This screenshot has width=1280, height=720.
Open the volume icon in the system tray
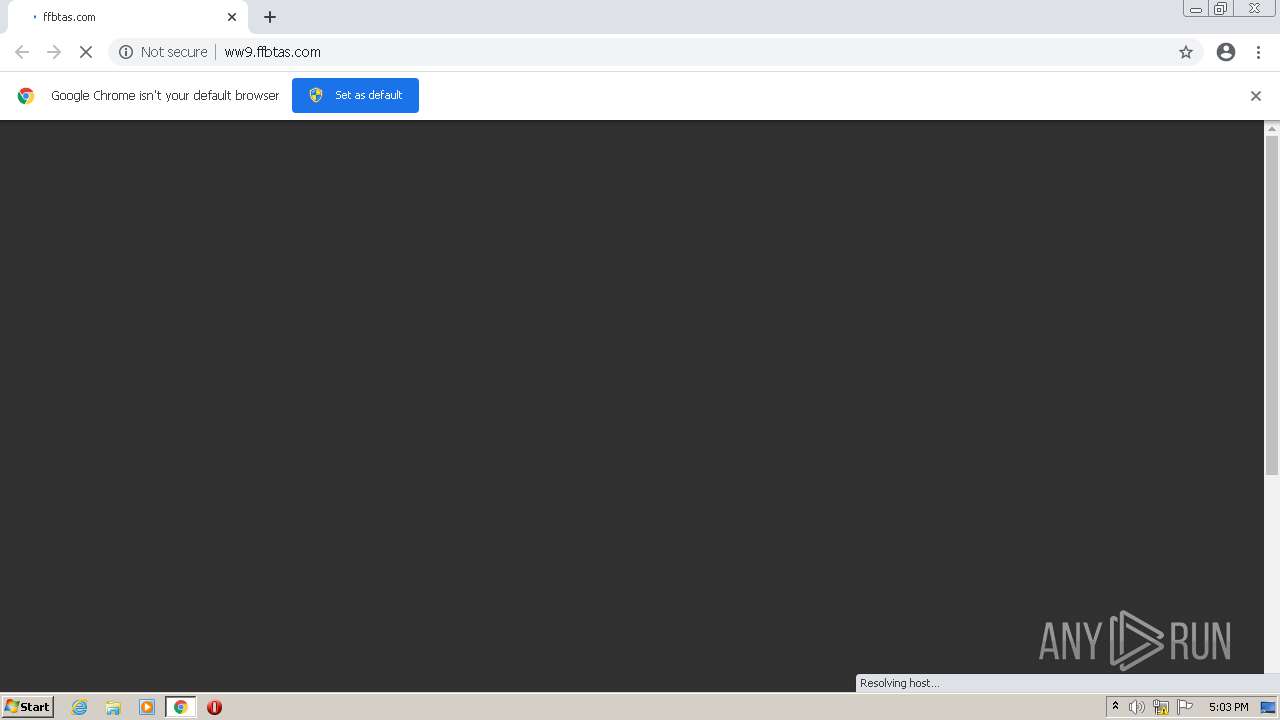click(x=1137, y=707)
